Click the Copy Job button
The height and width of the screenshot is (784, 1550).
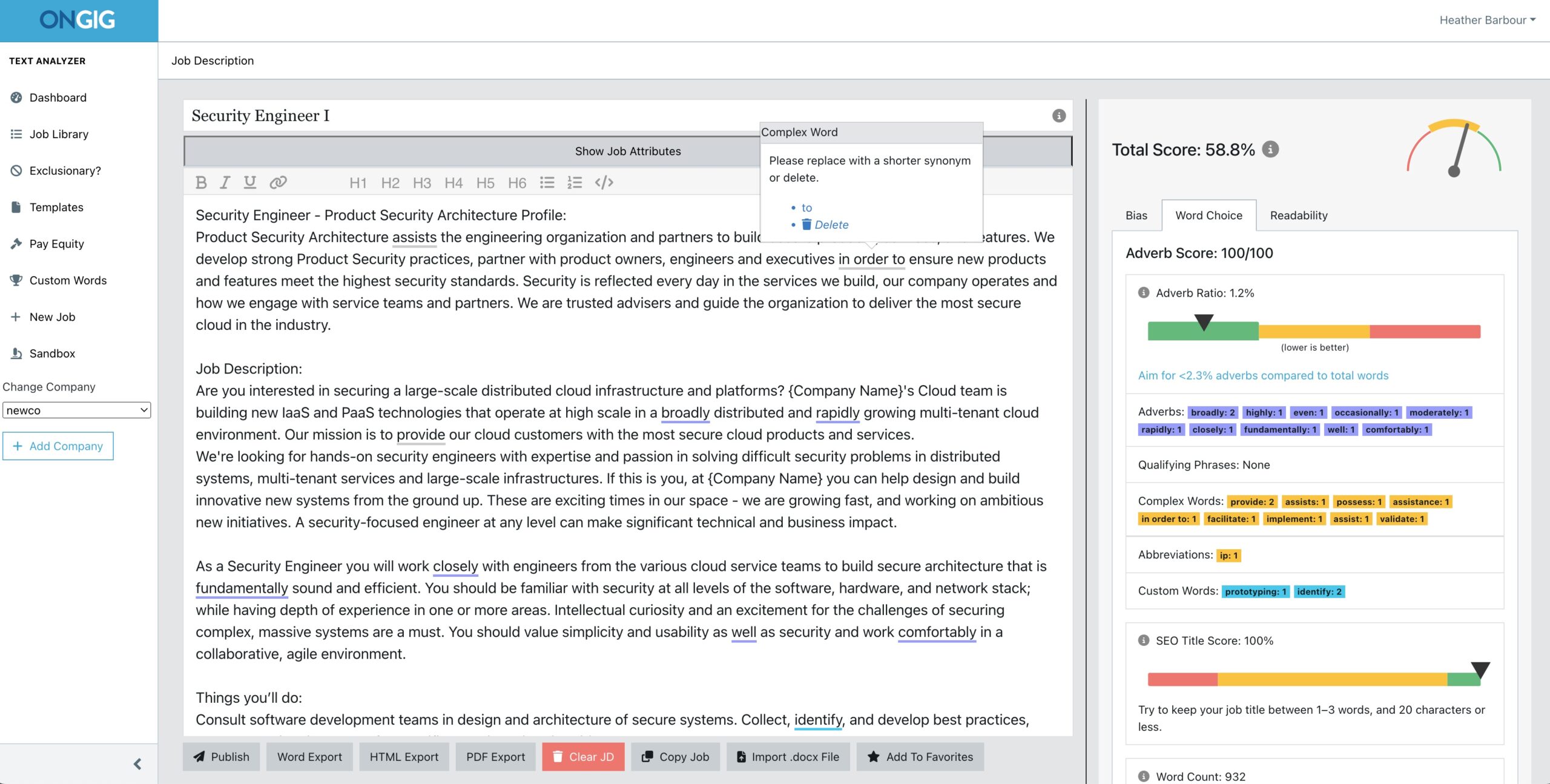pyautogui.click(x=675, y=757)
